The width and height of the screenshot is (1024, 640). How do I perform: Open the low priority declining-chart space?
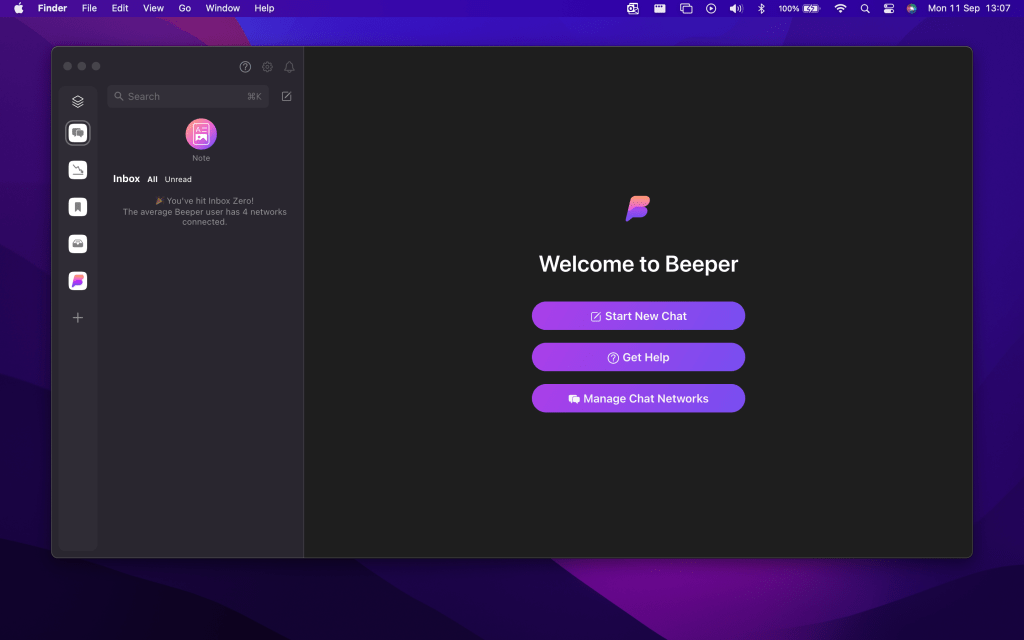tap(78, 170)
